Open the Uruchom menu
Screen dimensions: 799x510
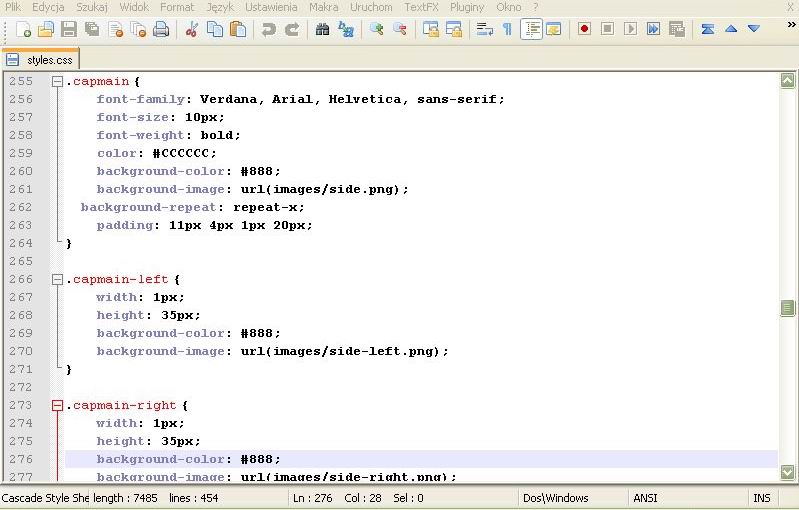pos(371,7)
